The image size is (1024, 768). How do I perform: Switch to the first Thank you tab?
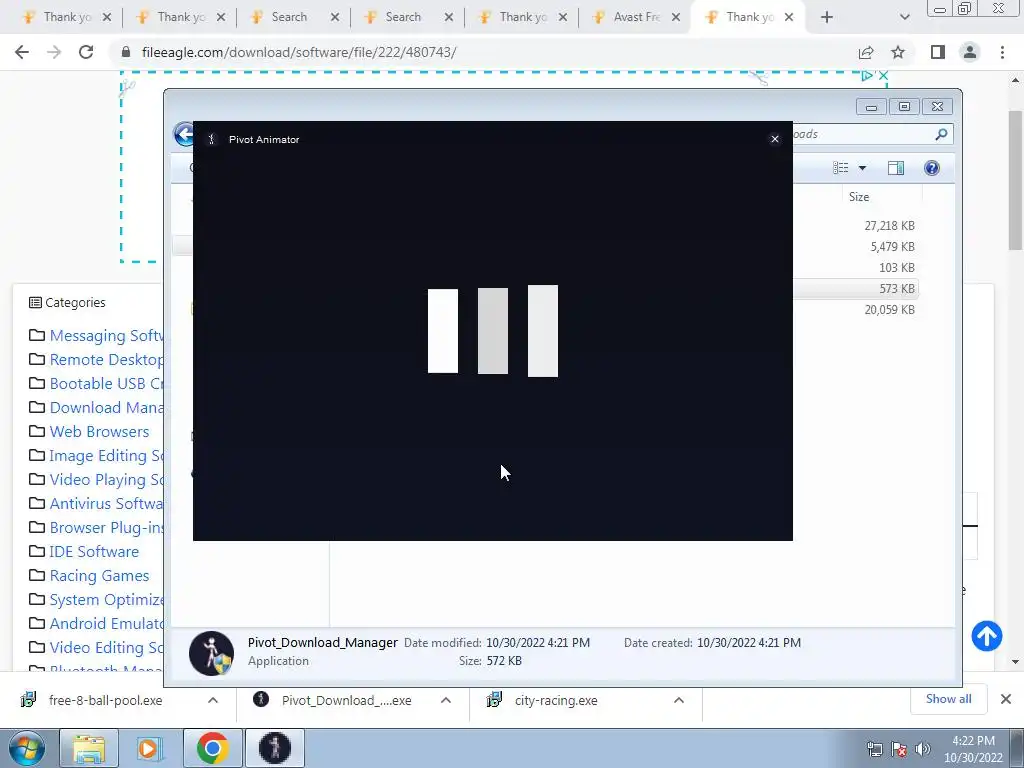point(65,18)
